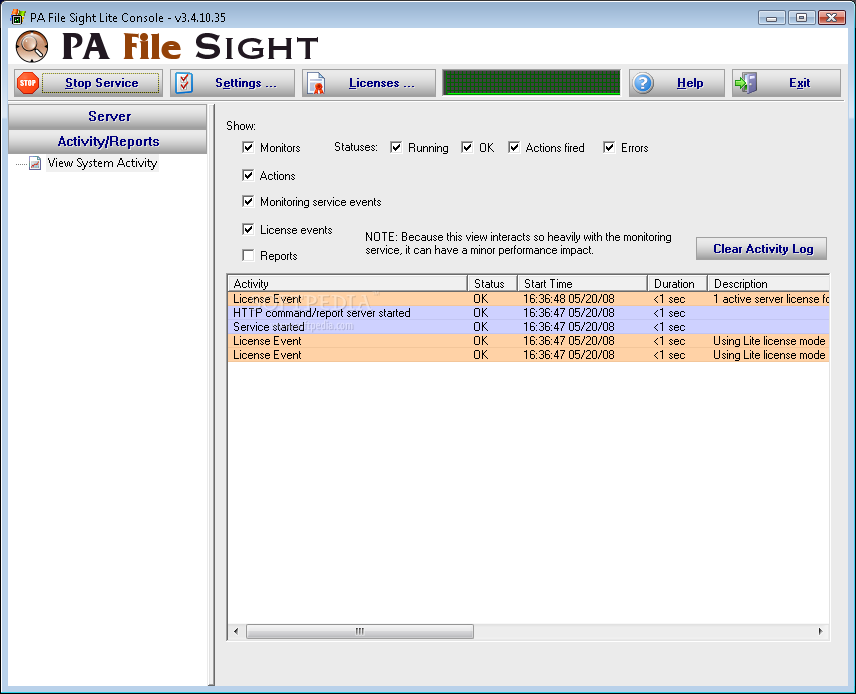Sort by the Duration column header
Image resolution: width=856 pixels, height=694 pixels.
click(x=677, y=283)
